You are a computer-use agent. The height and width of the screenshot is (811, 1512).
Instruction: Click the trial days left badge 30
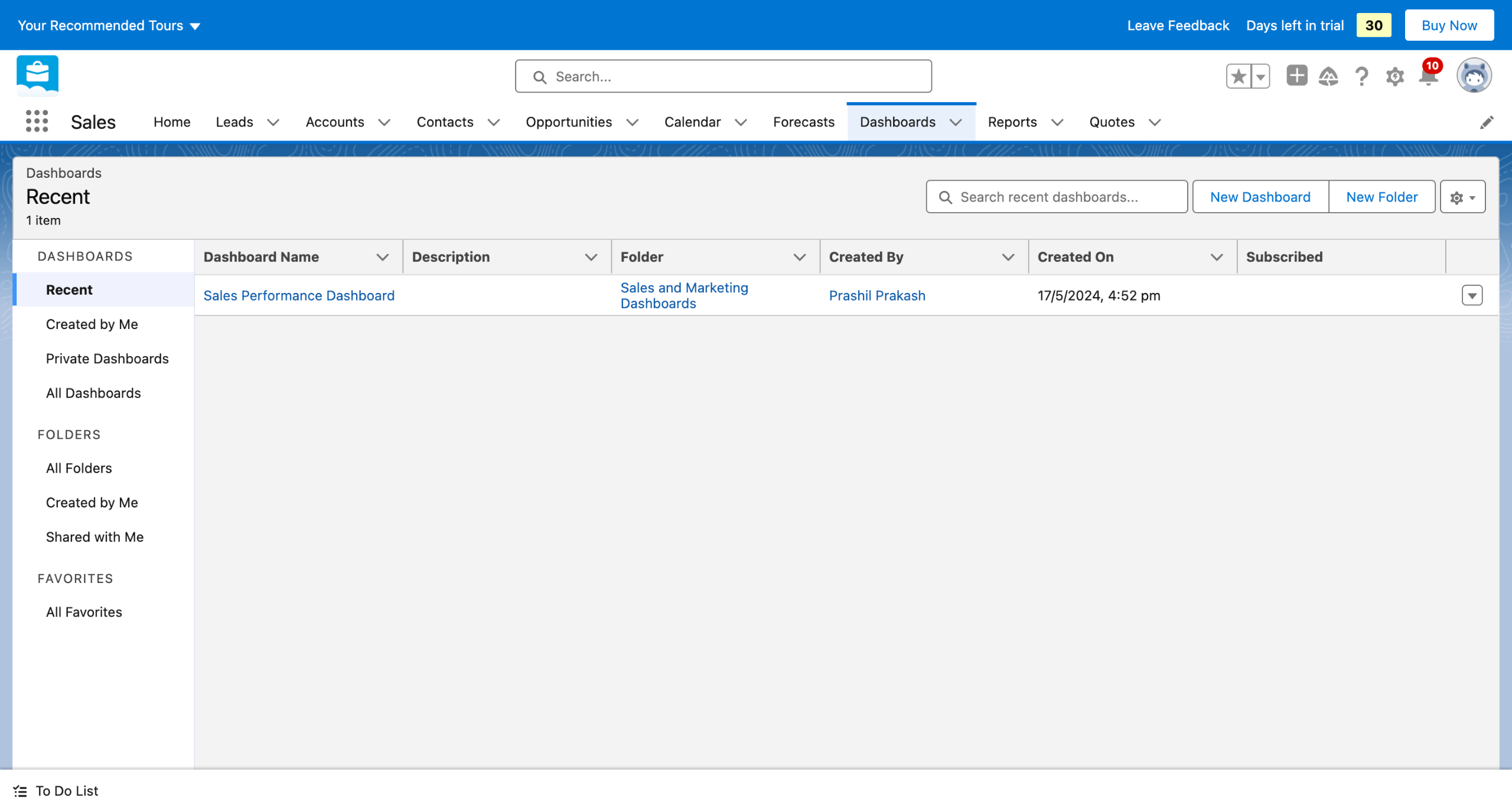(1373, 25)
